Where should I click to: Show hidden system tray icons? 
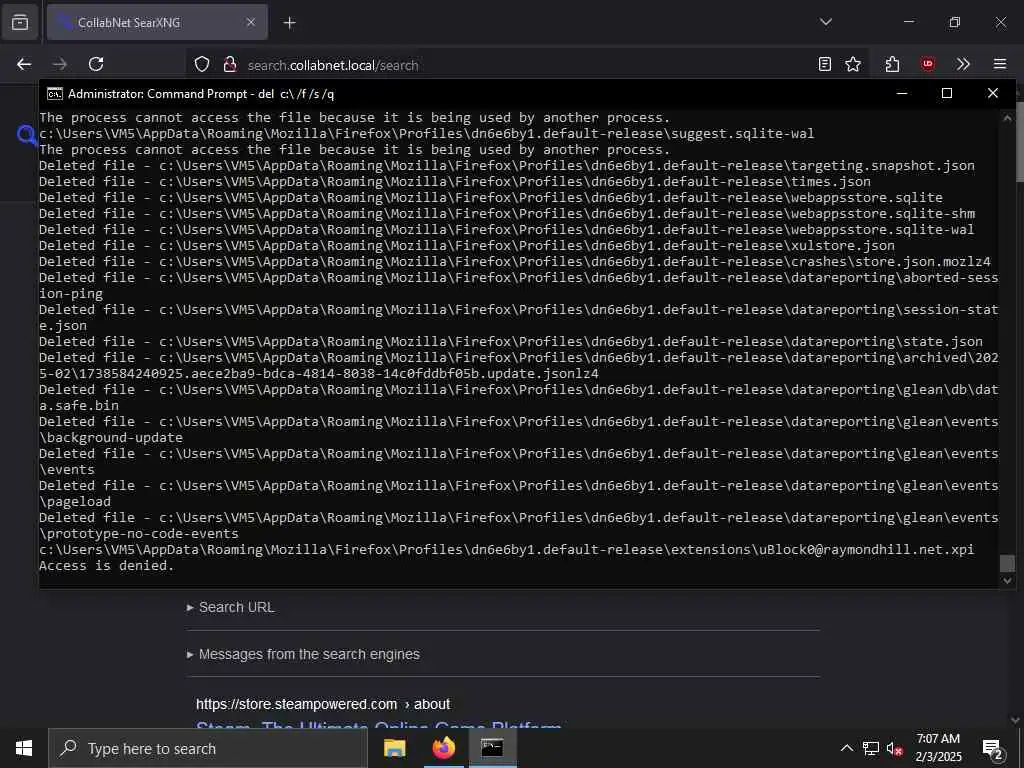[846, 748]
